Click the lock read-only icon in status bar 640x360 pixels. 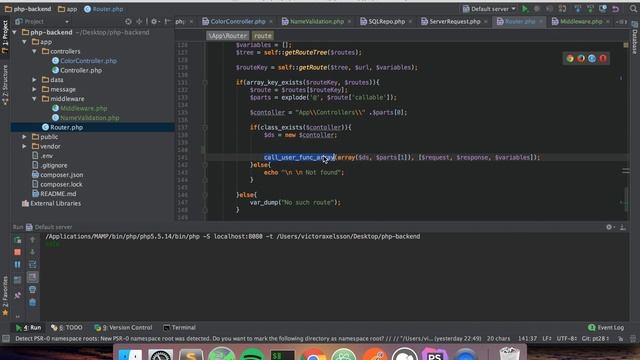tap(620, 339)
